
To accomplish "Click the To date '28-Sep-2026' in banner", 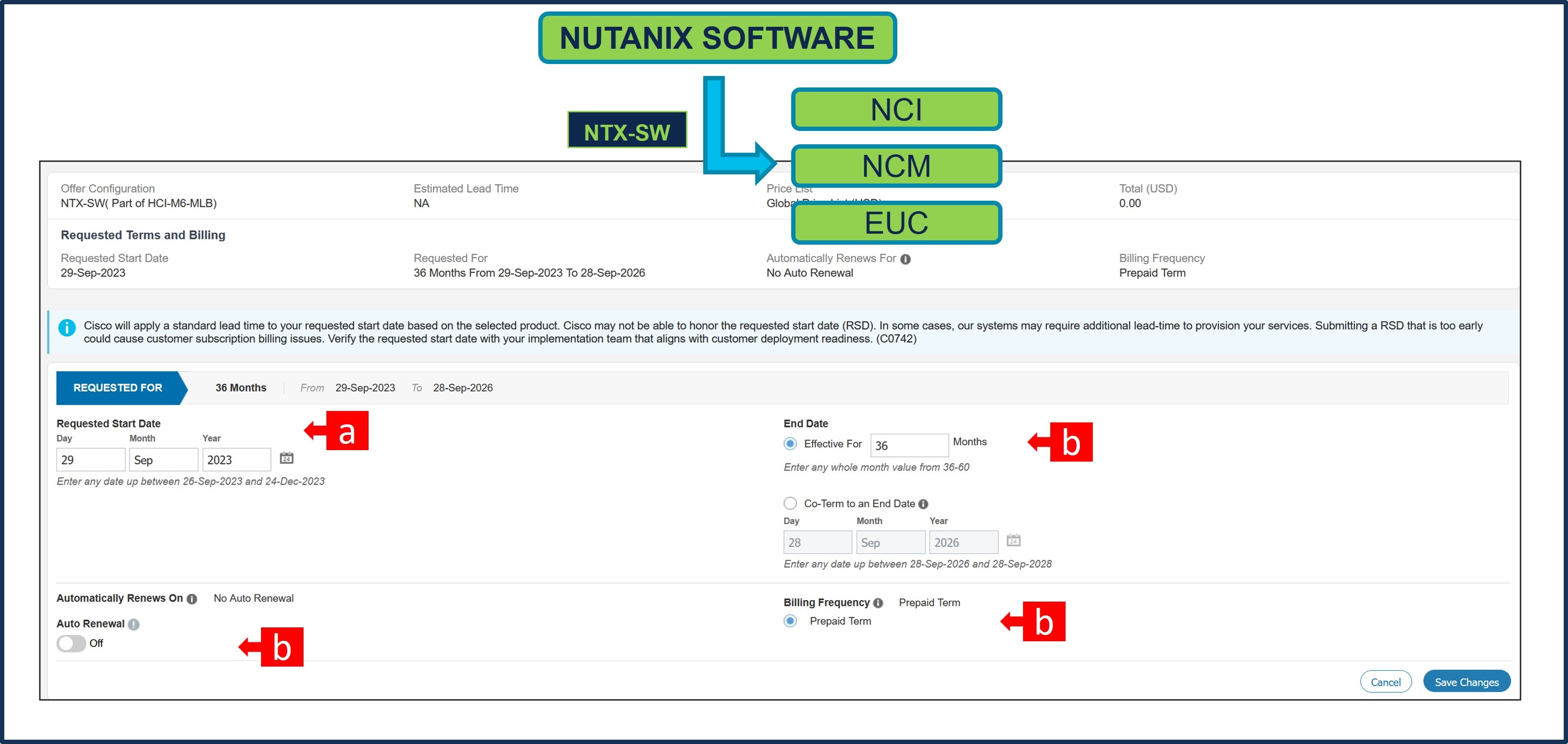I will coord(463,388).
